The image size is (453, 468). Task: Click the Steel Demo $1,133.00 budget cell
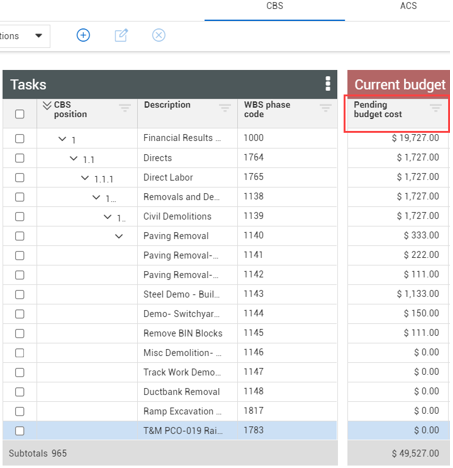click(398, 294)
